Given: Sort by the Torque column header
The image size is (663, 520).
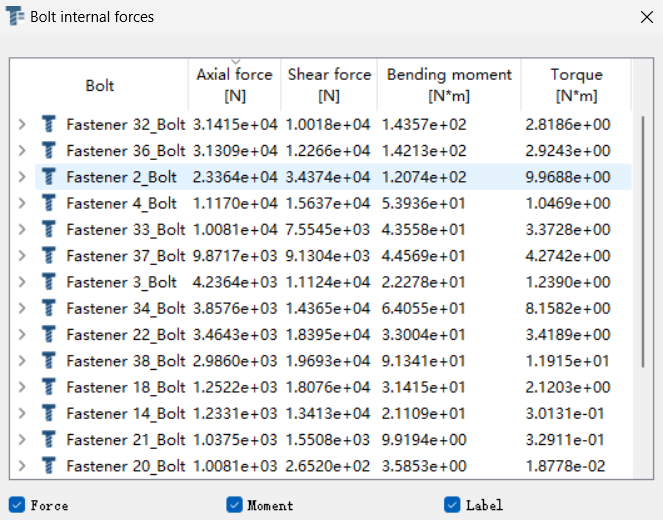Looking at the screenshot, I should [x=576, y=85].
